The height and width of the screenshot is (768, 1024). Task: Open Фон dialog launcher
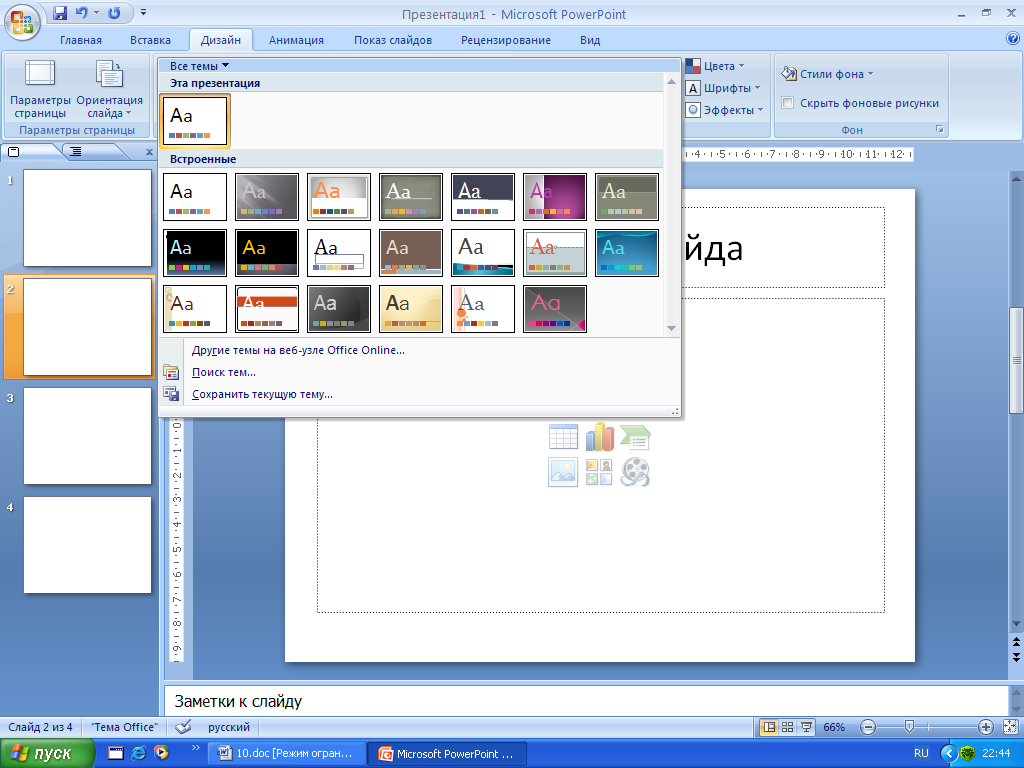point(940,129)
